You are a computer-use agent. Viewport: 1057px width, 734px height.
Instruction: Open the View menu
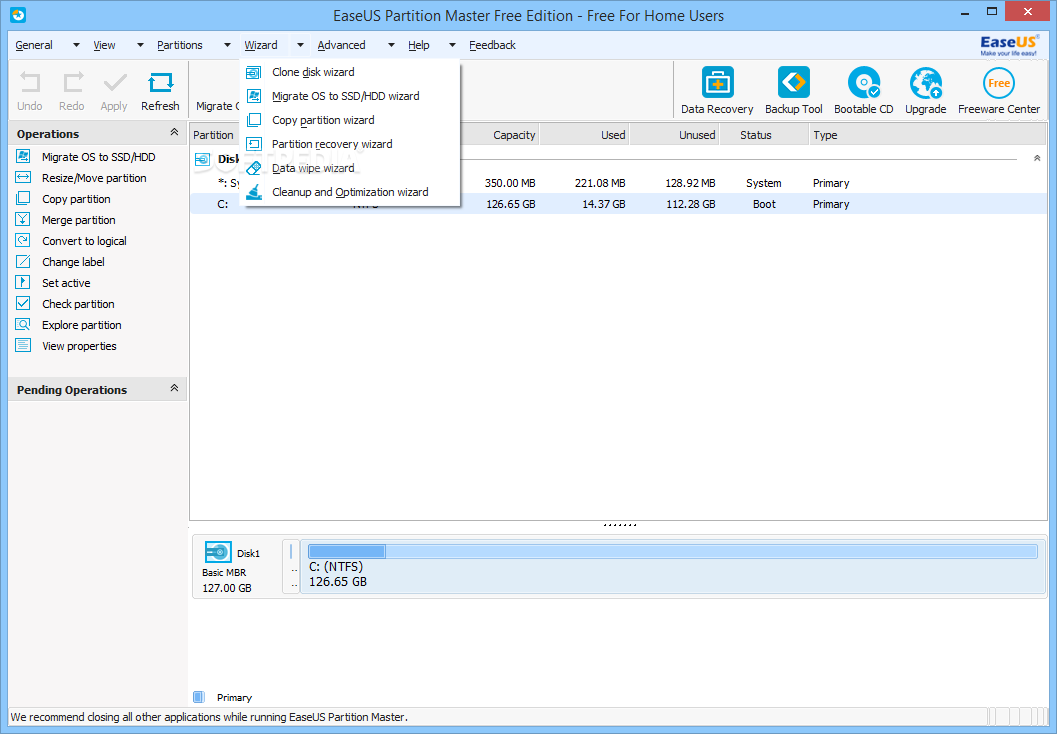coord(104,45)
